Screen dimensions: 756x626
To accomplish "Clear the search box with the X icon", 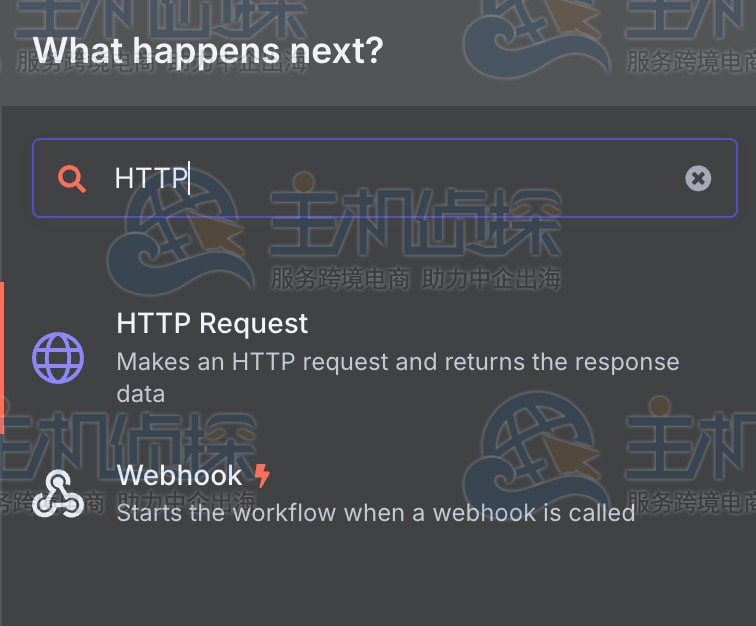I will pyautogui.click(x=698, y=179).
